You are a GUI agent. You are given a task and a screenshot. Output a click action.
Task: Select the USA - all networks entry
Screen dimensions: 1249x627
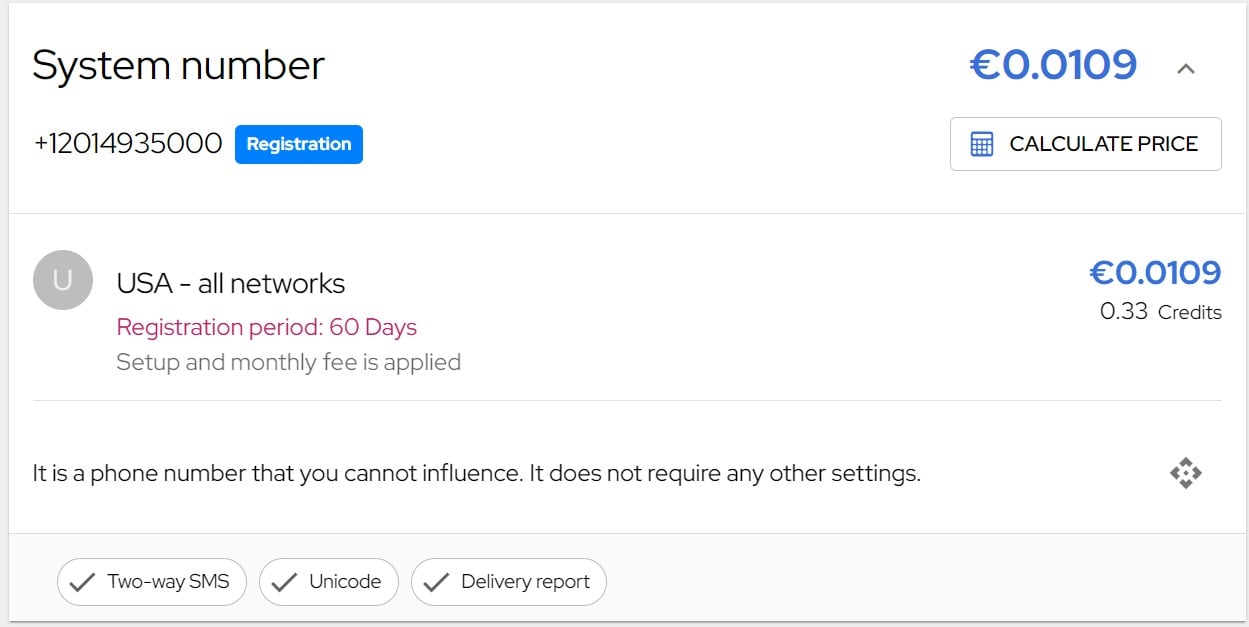point(231,284)
